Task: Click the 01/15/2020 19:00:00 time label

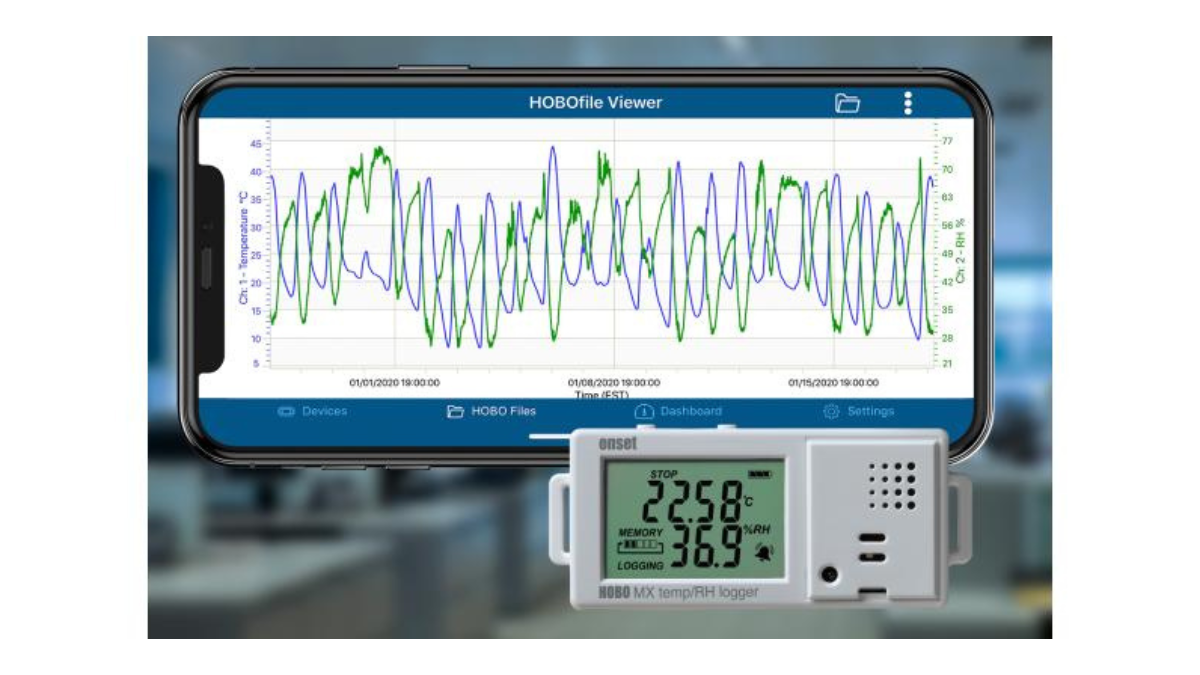Action: pyautogui.click(x=833, y=382)
